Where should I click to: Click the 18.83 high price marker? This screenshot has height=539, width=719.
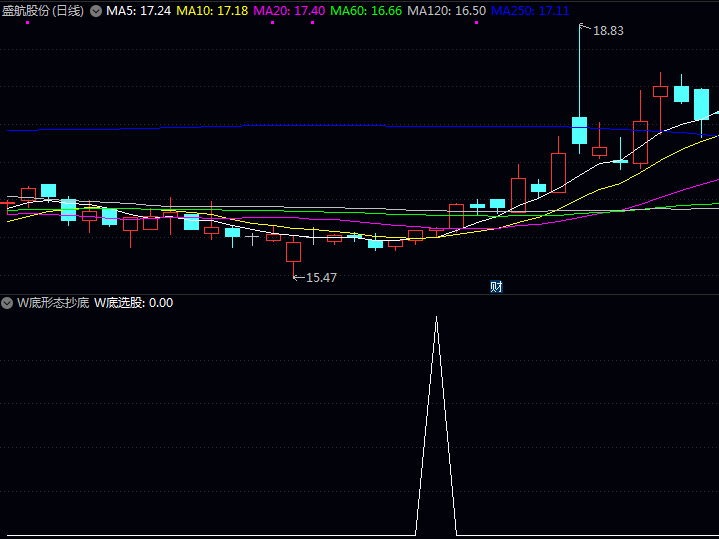click(607, 31)
